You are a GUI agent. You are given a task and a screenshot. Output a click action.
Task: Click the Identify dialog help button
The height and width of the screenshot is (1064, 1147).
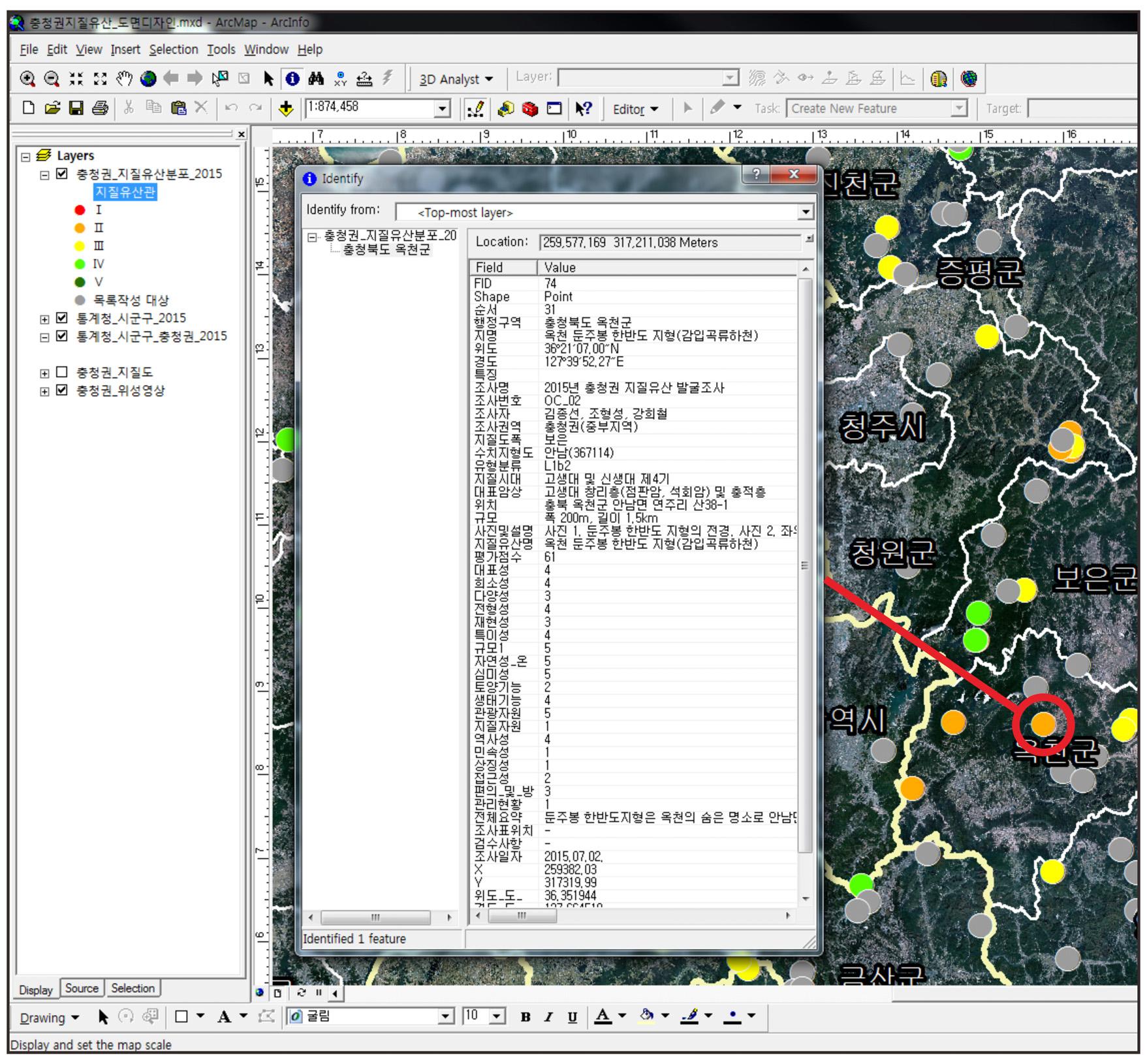(x=756, y=174)
